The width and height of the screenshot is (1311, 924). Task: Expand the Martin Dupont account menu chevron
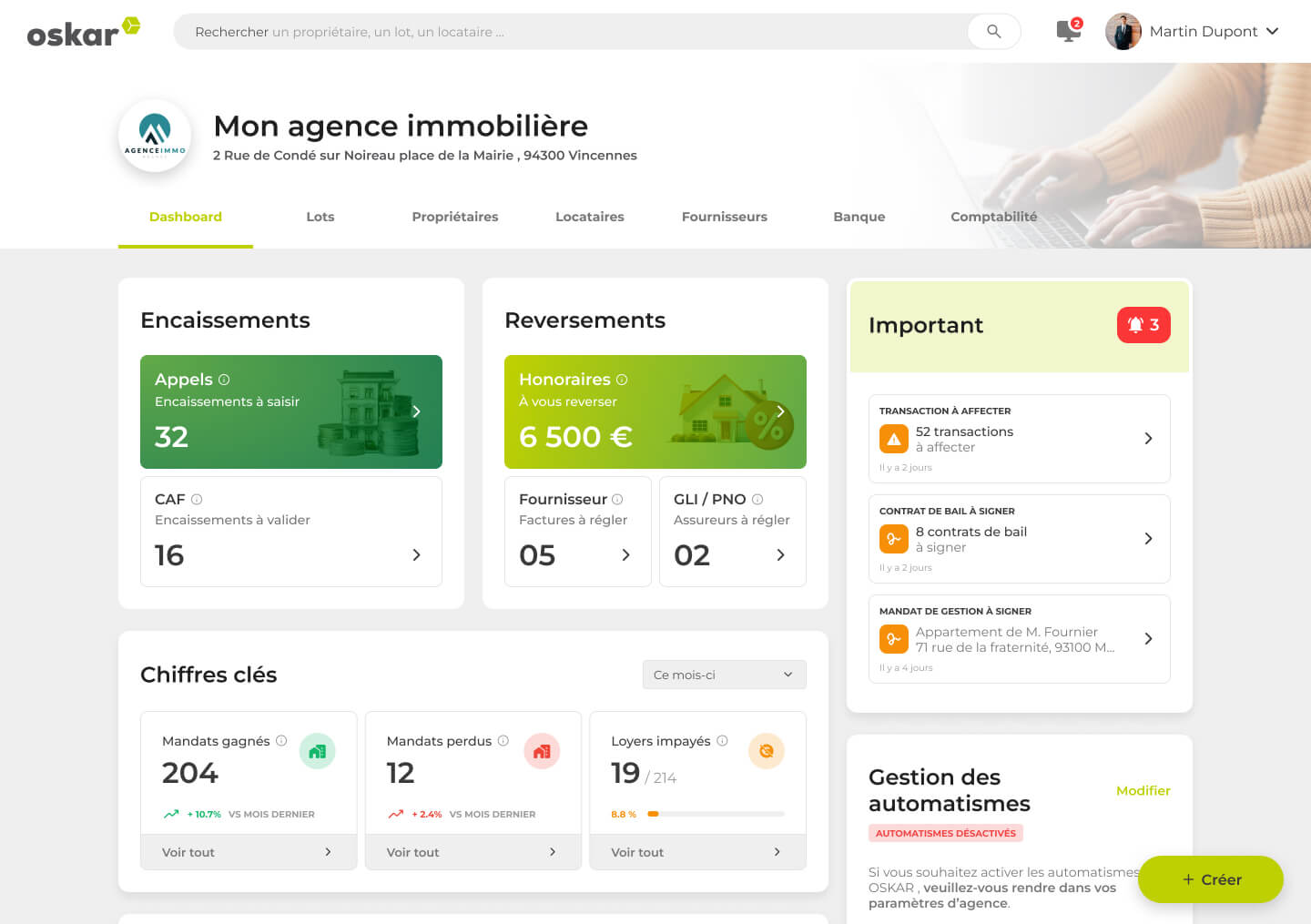pos(1272,31)
